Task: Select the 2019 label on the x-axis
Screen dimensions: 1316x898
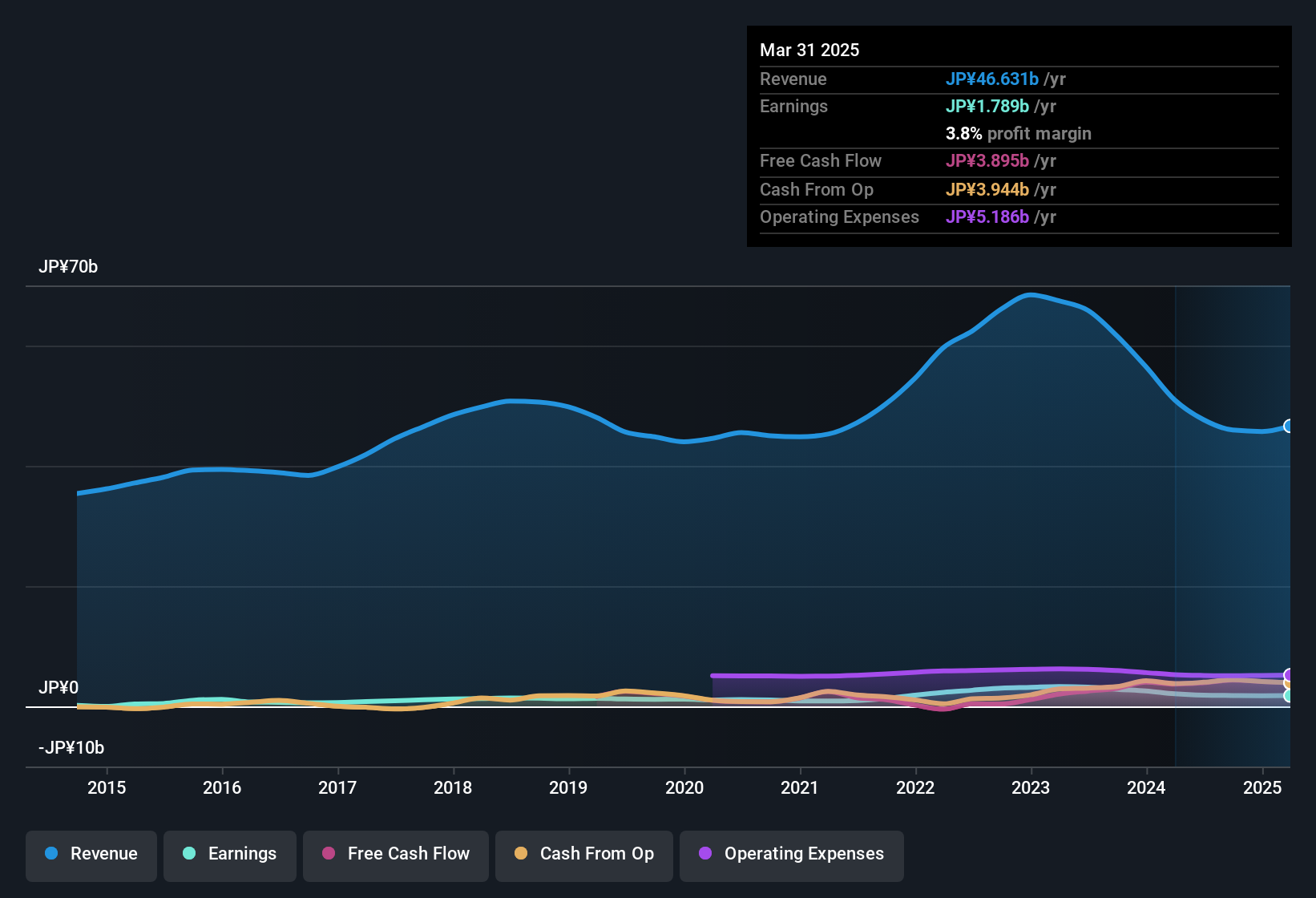Action: click(x=568, y=787)
